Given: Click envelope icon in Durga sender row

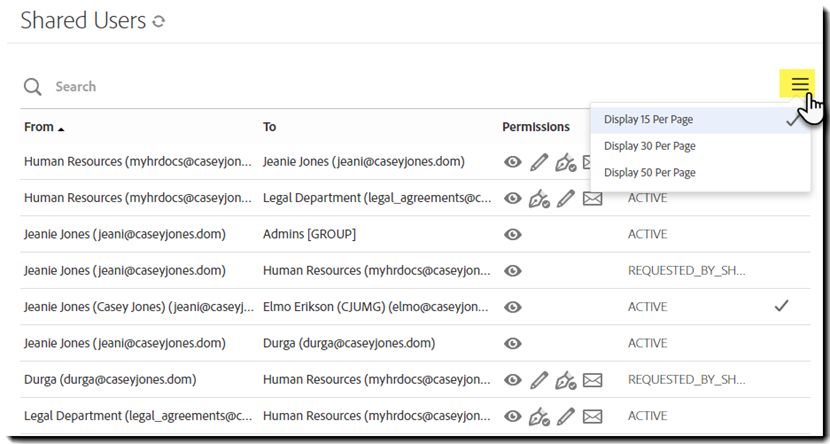Looking at the screenshot, I should [x=593, y=379].
